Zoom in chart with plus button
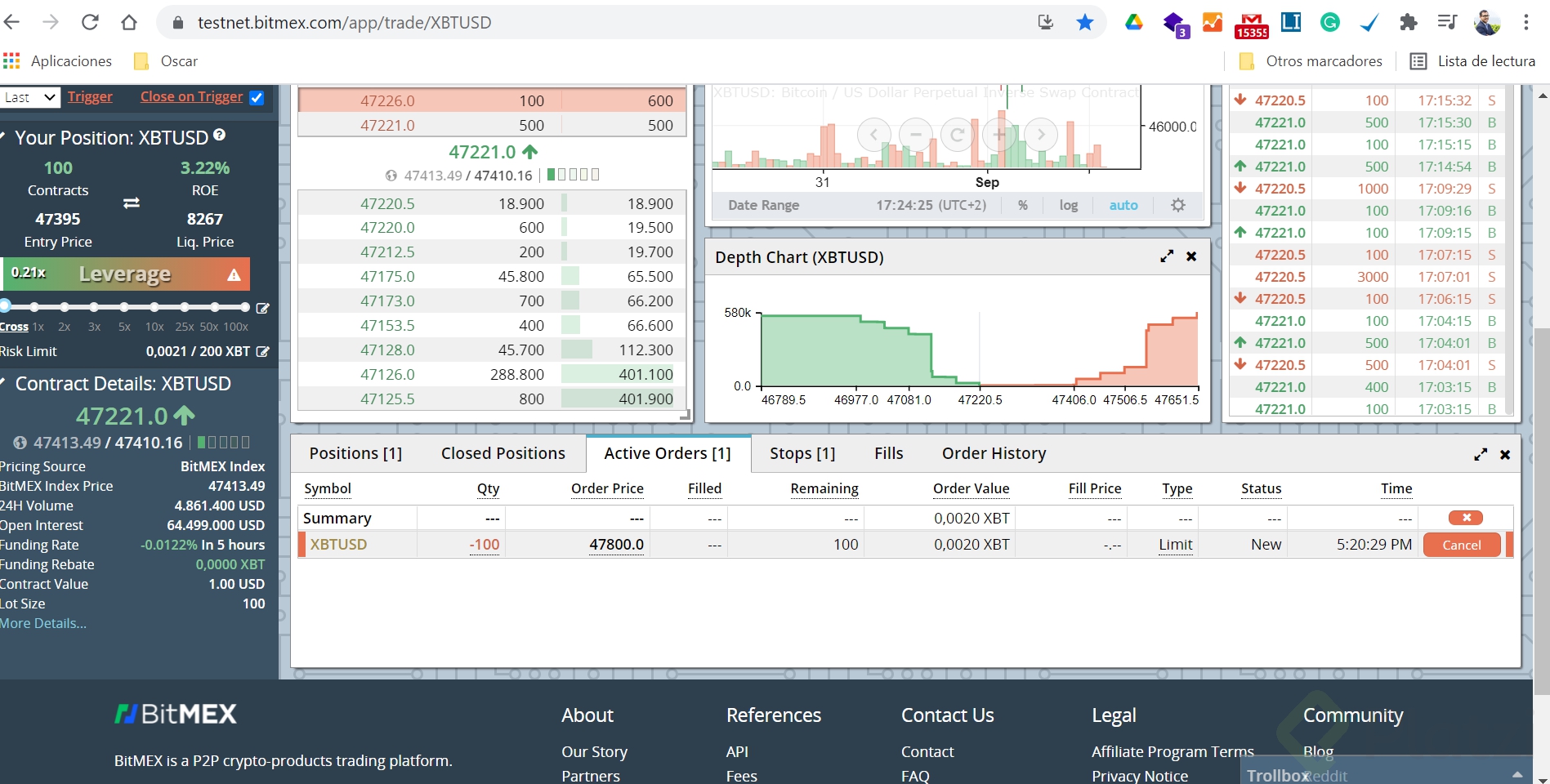Image resolution: width=1550 pixels, height=784 pixels. 999,134
